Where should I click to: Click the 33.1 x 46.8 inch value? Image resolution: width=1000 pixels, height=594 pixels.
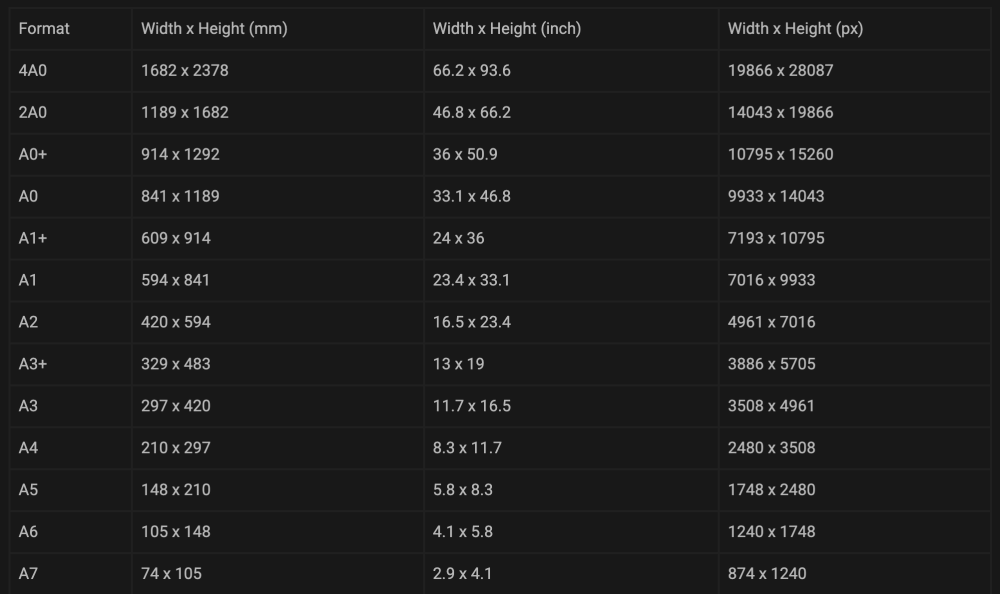[472, 197]
